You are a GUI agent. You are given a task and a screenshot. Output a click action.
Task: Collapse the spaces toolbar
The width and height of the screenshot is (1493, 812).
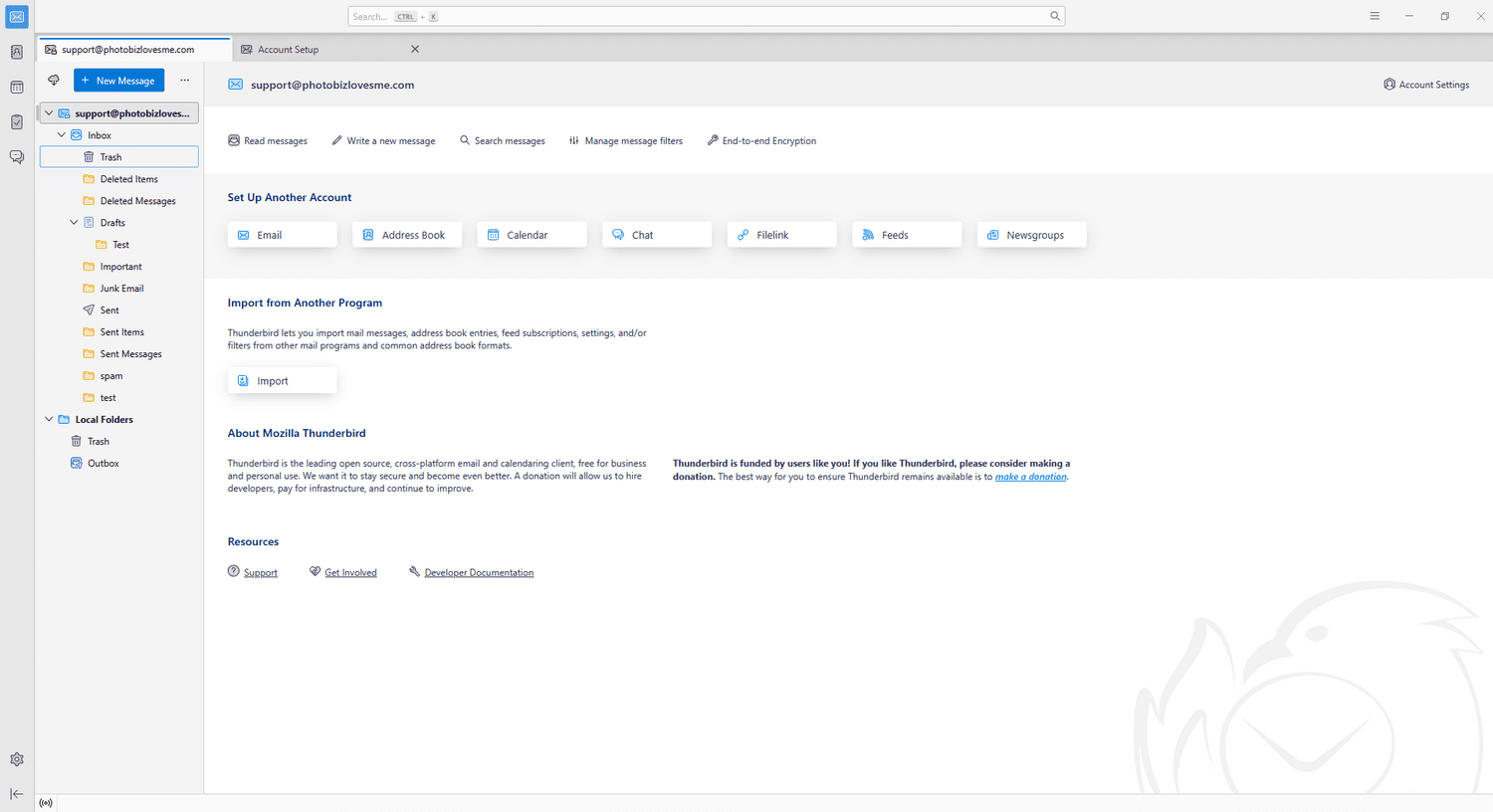click(x=17, y=794)
